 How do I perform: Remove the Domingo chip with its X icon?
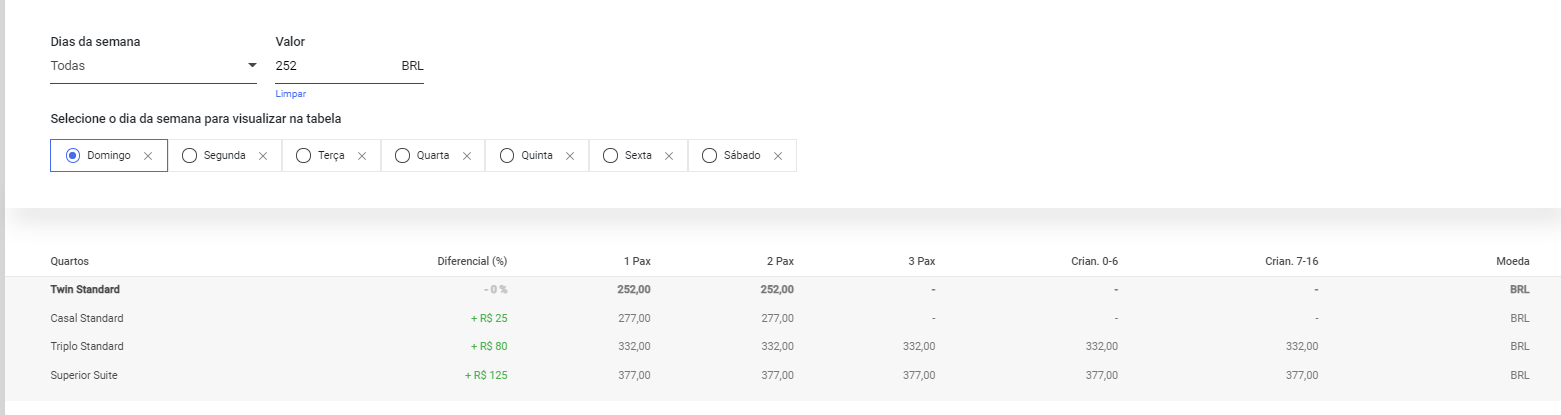[x=148, y=156]
